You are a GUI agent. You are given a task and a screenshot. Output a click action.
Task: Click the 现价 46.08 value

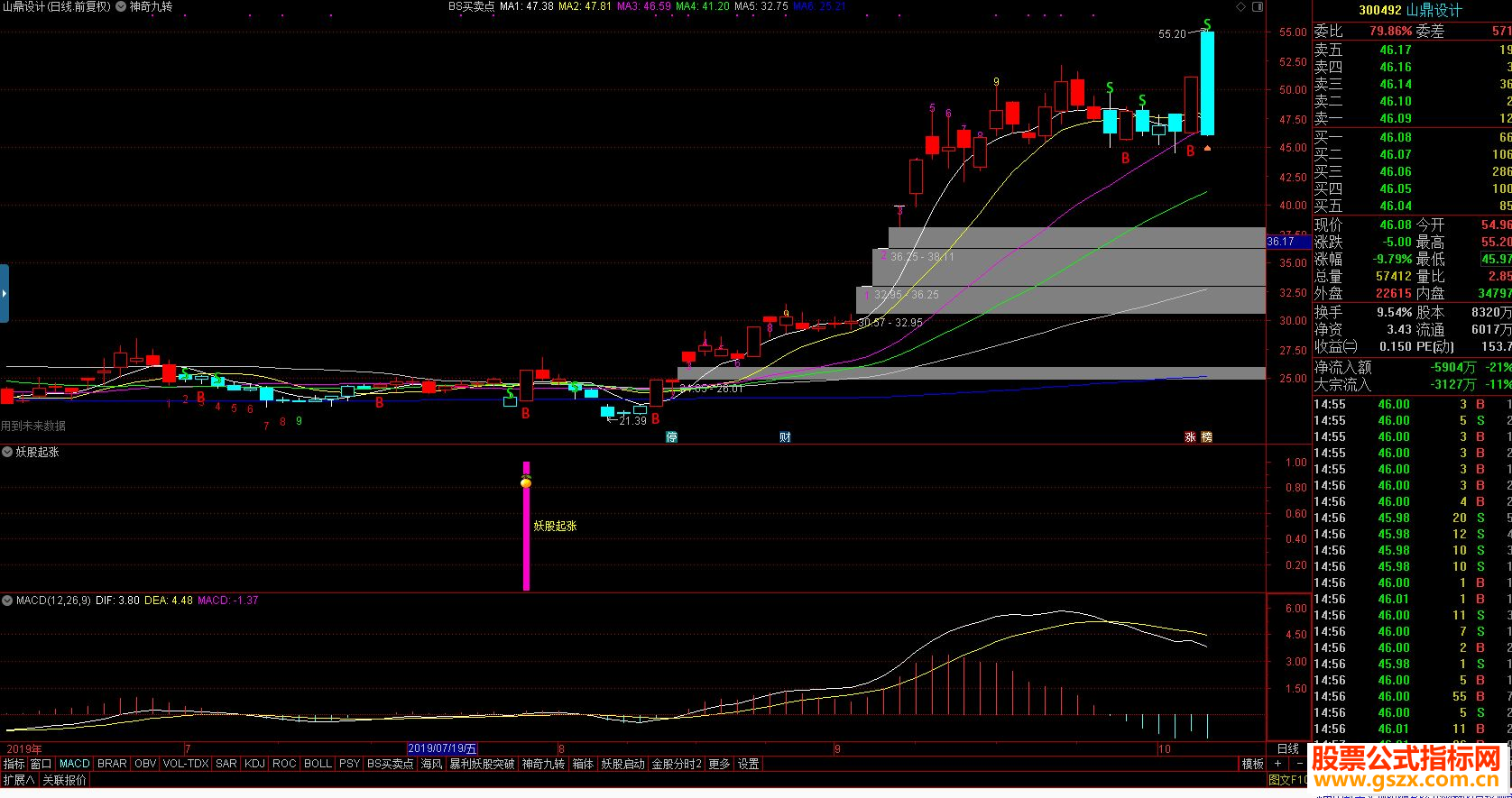pos(1395,225)
